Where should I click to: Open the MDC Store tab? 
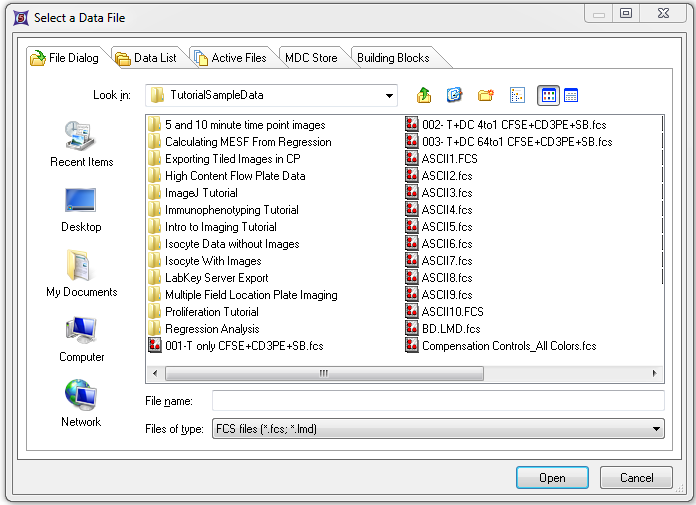point(310,58)
